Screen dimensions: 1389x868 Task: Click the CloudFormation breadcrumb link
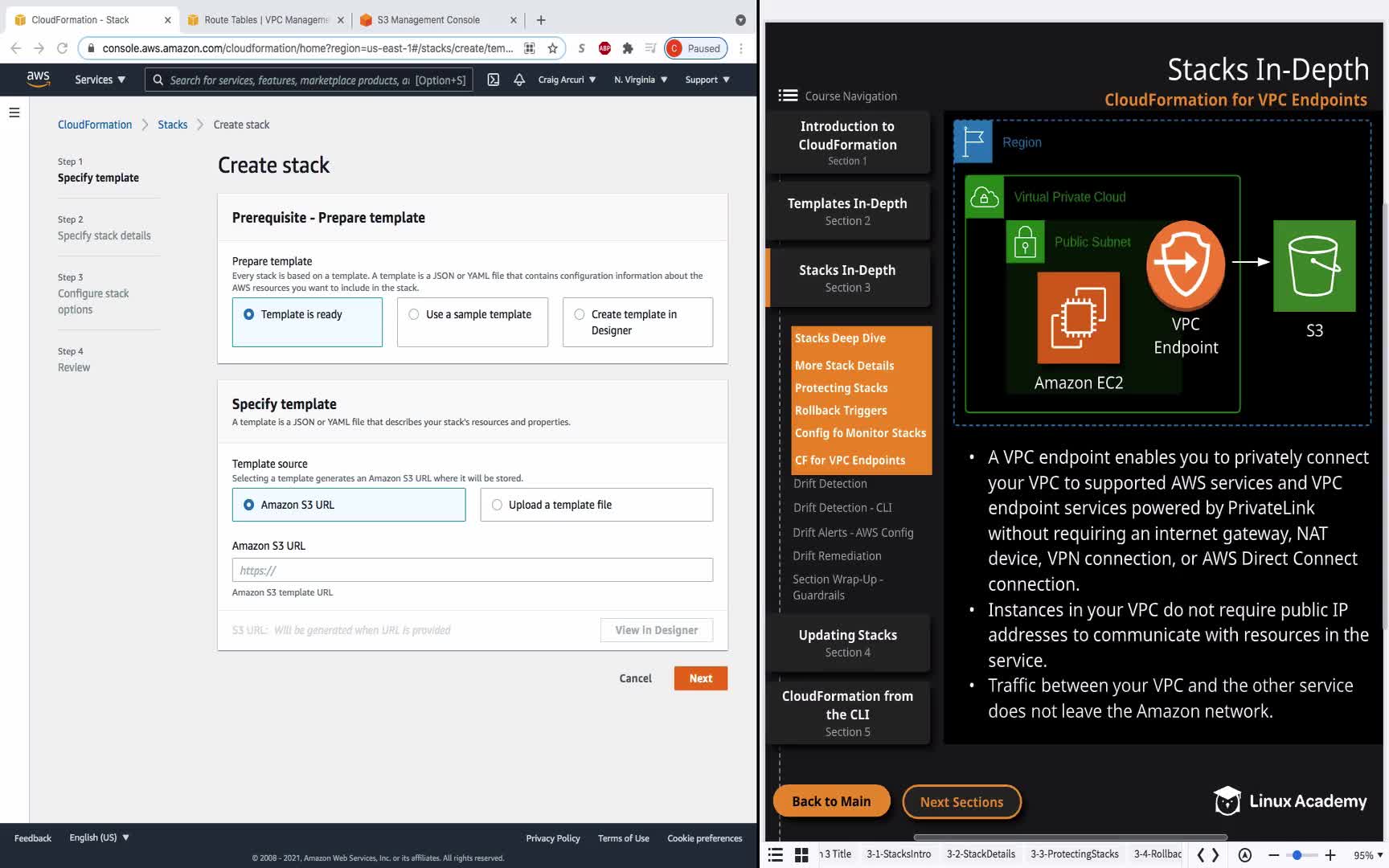[x=95, y=125]
